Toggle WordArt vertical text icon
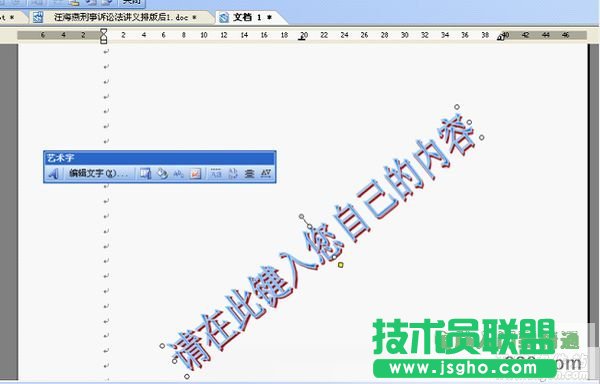Image resolution: width=600 pixels, height=384 pixels. pyautogui.click(x=233, y=174)
